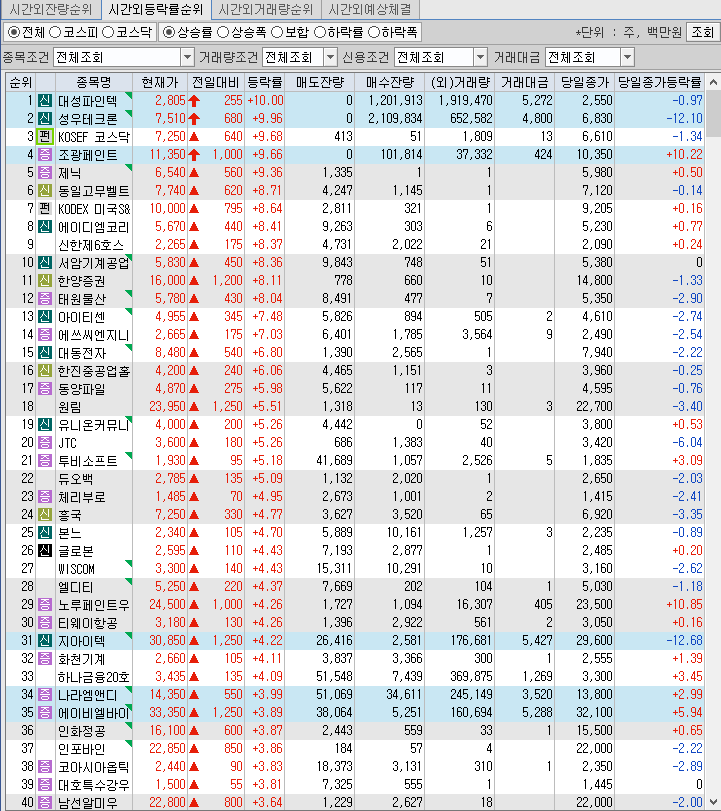Click the 신 badge icon beside 대성파인텍
This screenshot has width=721, height=811.
(45, 100)
